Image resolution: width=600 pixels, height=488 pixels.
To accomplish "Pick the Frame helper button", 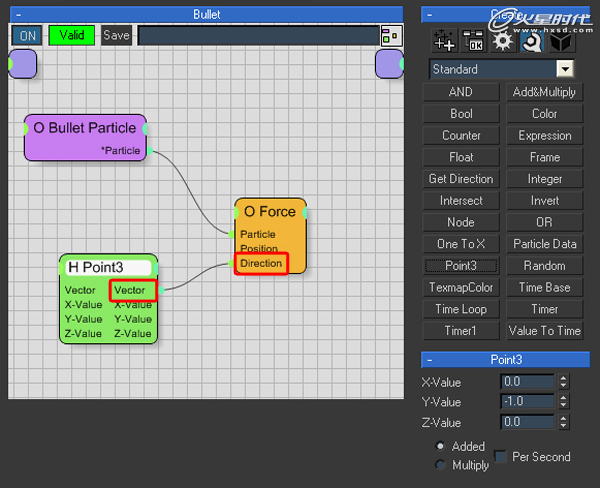I will click(x=544, y=157).
